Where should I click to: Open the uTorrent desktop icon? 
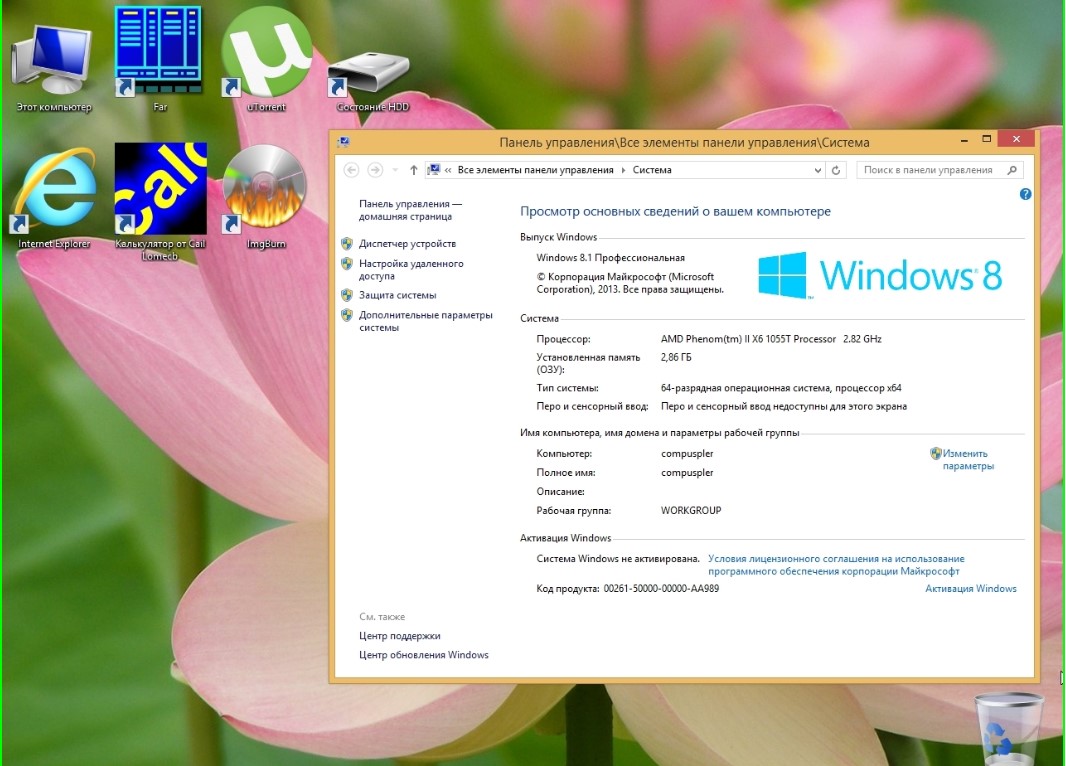(x=266, y=53)
